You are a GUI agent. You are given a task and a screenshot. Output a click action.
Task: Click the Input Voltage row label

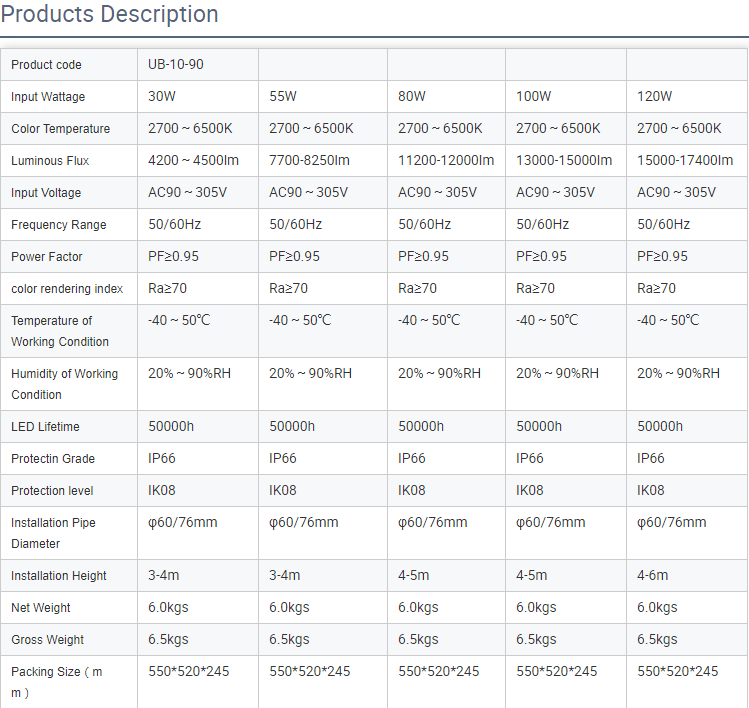(46, 193)
